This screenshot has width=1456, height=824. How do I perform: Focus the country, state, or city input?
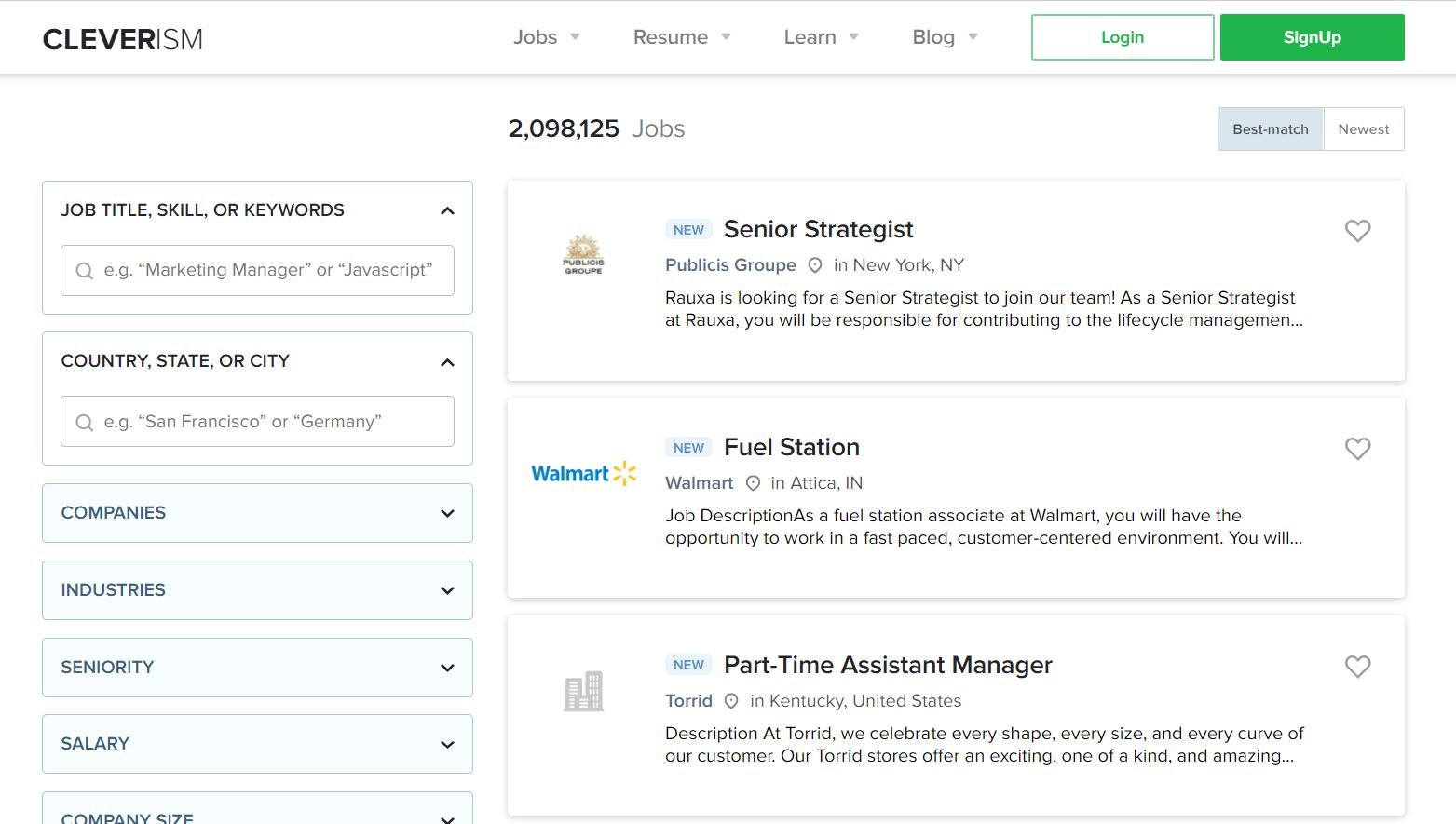[257, 422]
